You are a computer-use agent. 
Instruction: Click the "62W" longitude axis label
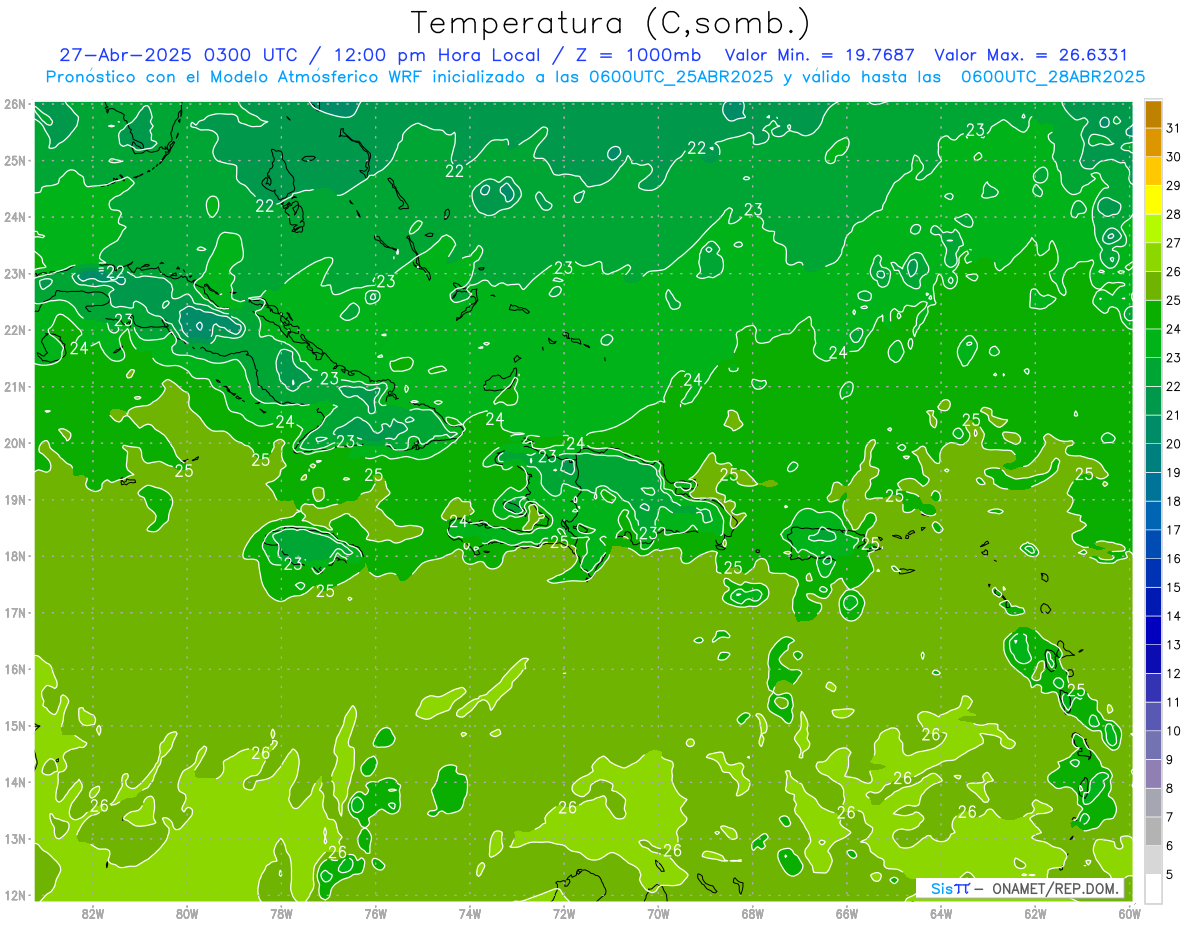click(1035, 913)
